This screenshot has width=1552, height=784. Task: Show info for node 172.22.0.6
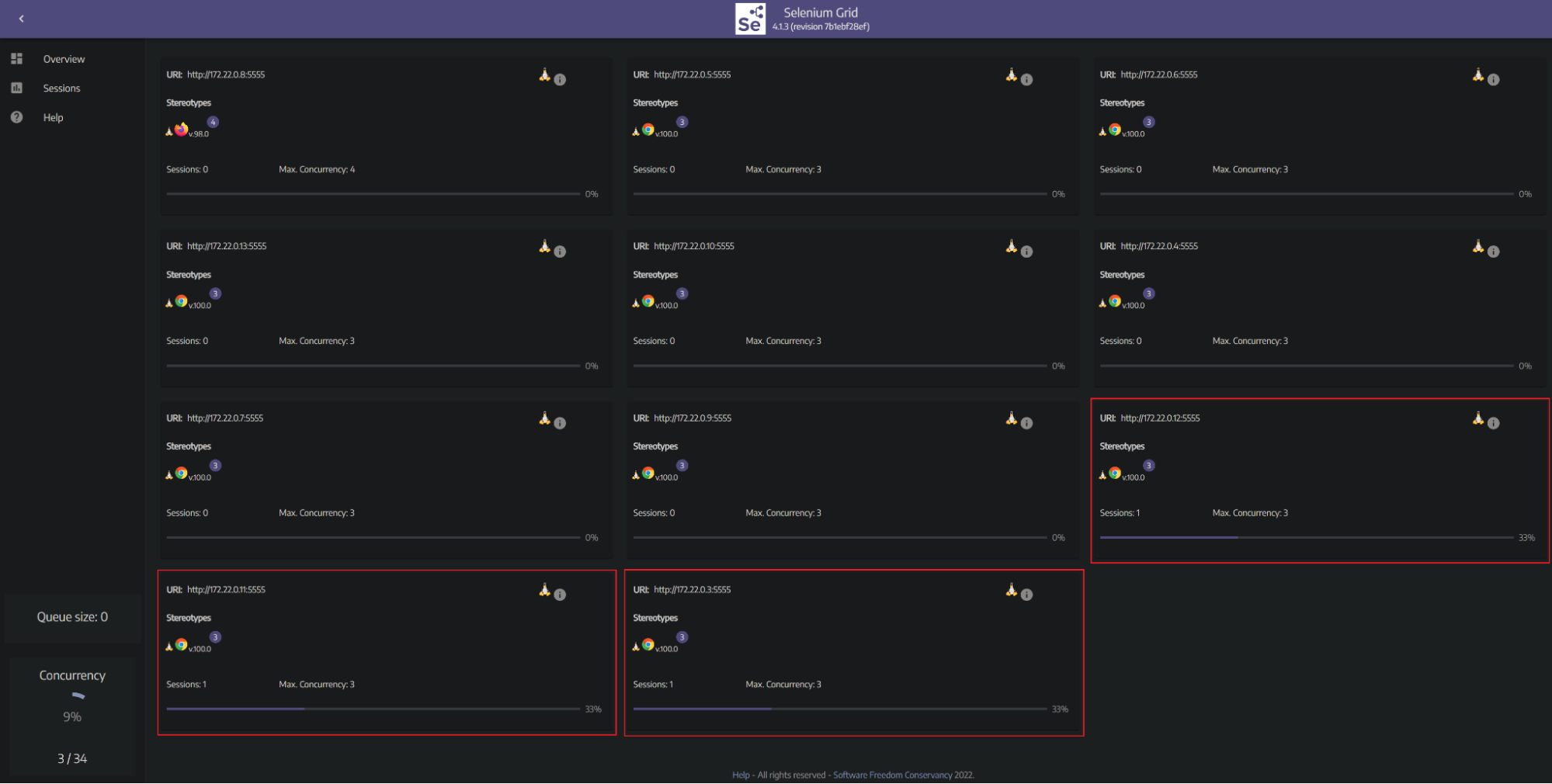(1493, 79)
